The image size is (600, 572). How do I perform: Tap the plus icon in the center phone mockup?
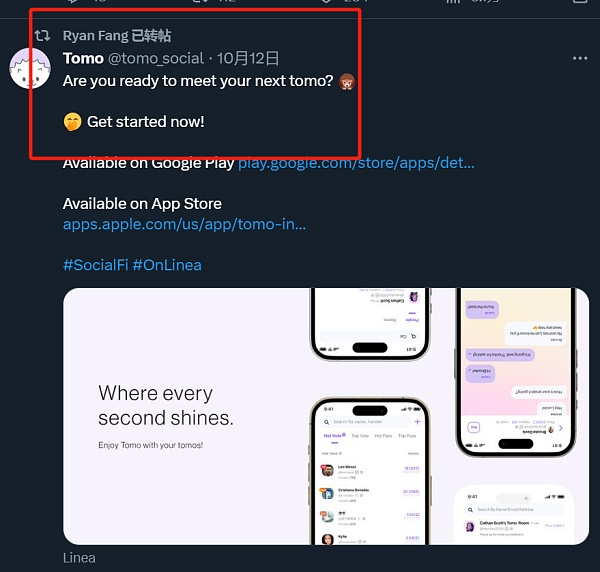tap(417, 422)
